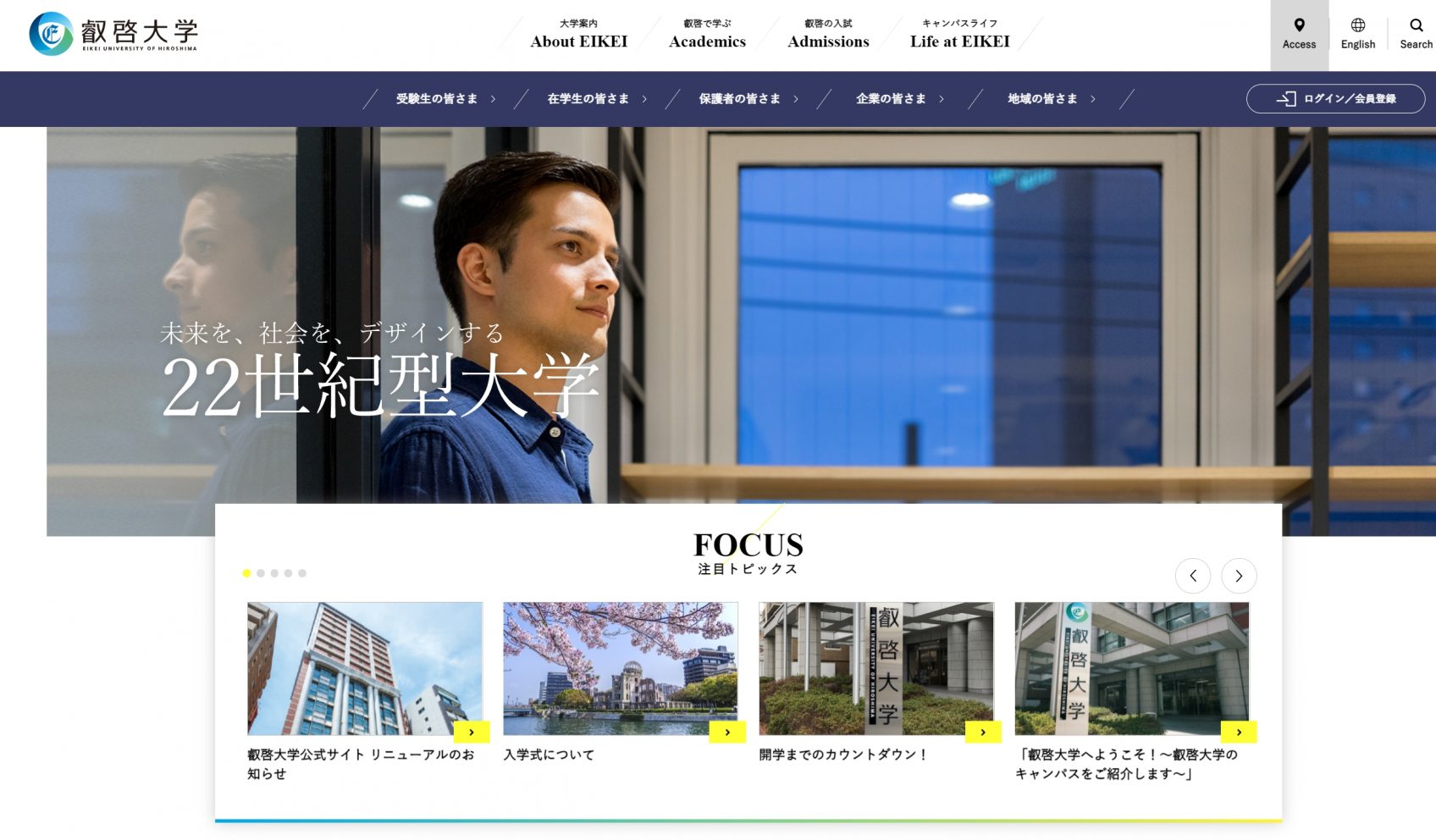This screenshot has height=840, width=1436.
Task: Select the third carousel pagination dot
Action: [x=274, y=573]
